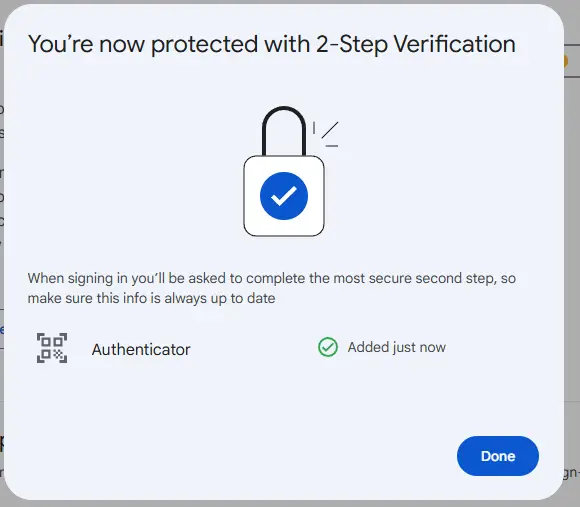Click the 2-Step Verification dialog title
The height and width of the screenshot is (507, 580).
coord(272,44)
